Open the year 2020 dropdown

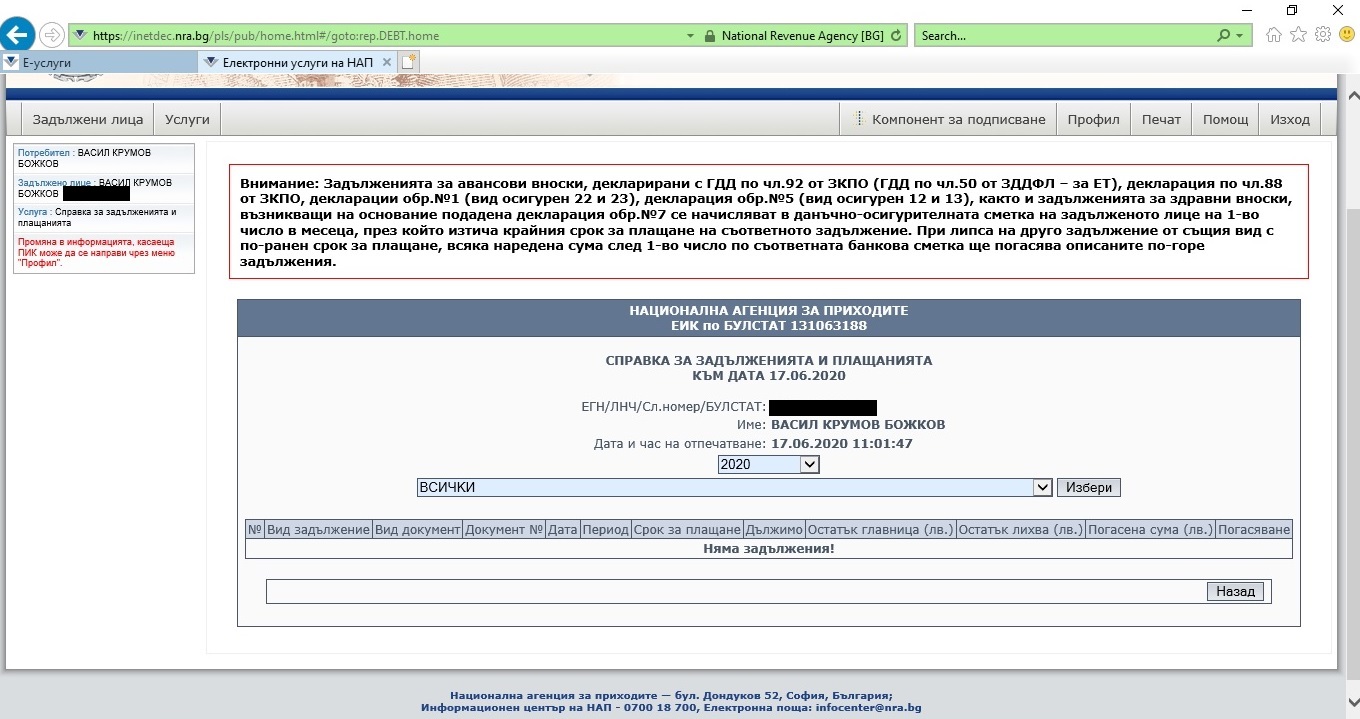[x=768, y=465]
